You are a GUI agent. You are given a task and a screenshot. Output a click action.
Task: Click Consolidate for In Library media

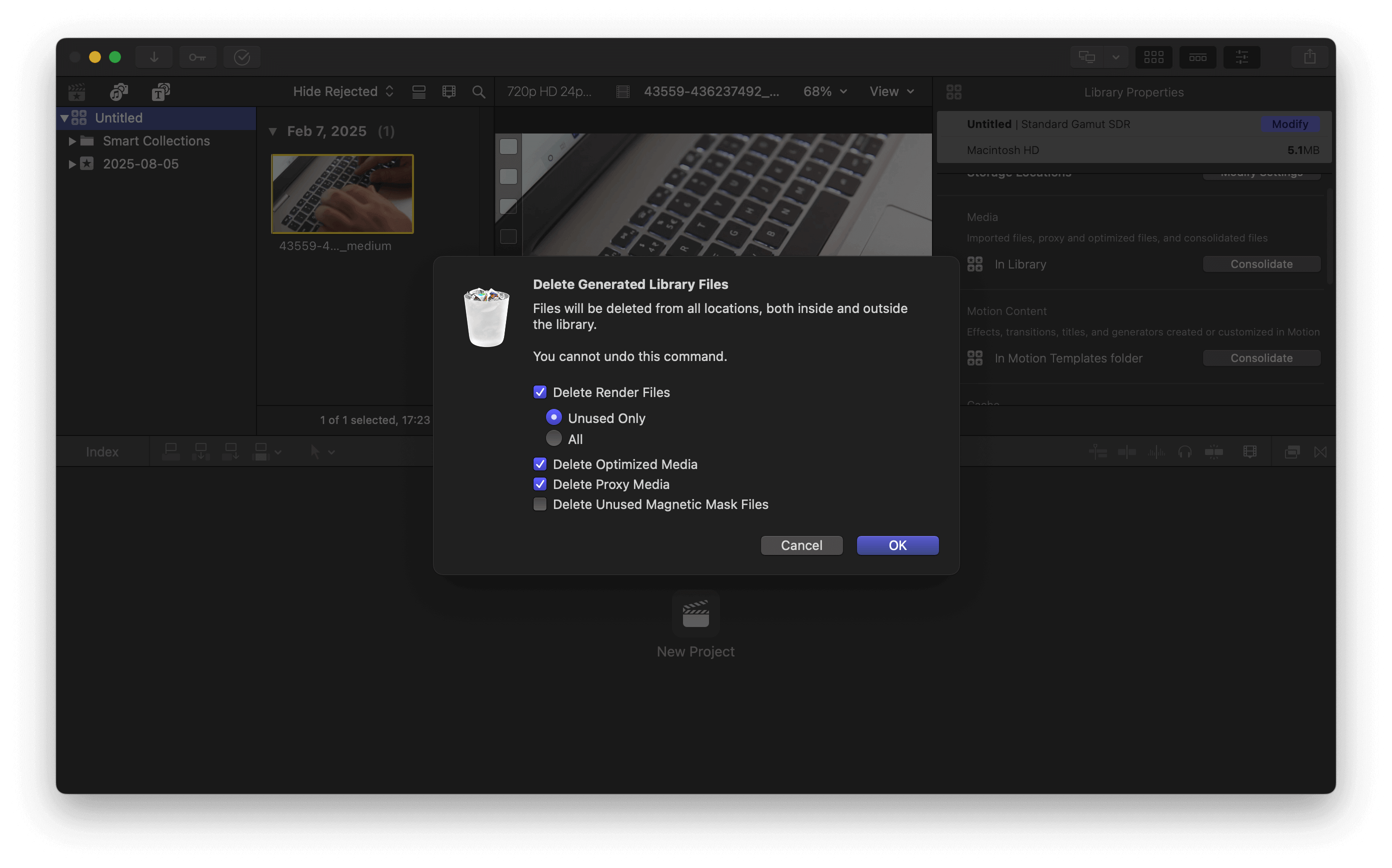(1261, 264)
